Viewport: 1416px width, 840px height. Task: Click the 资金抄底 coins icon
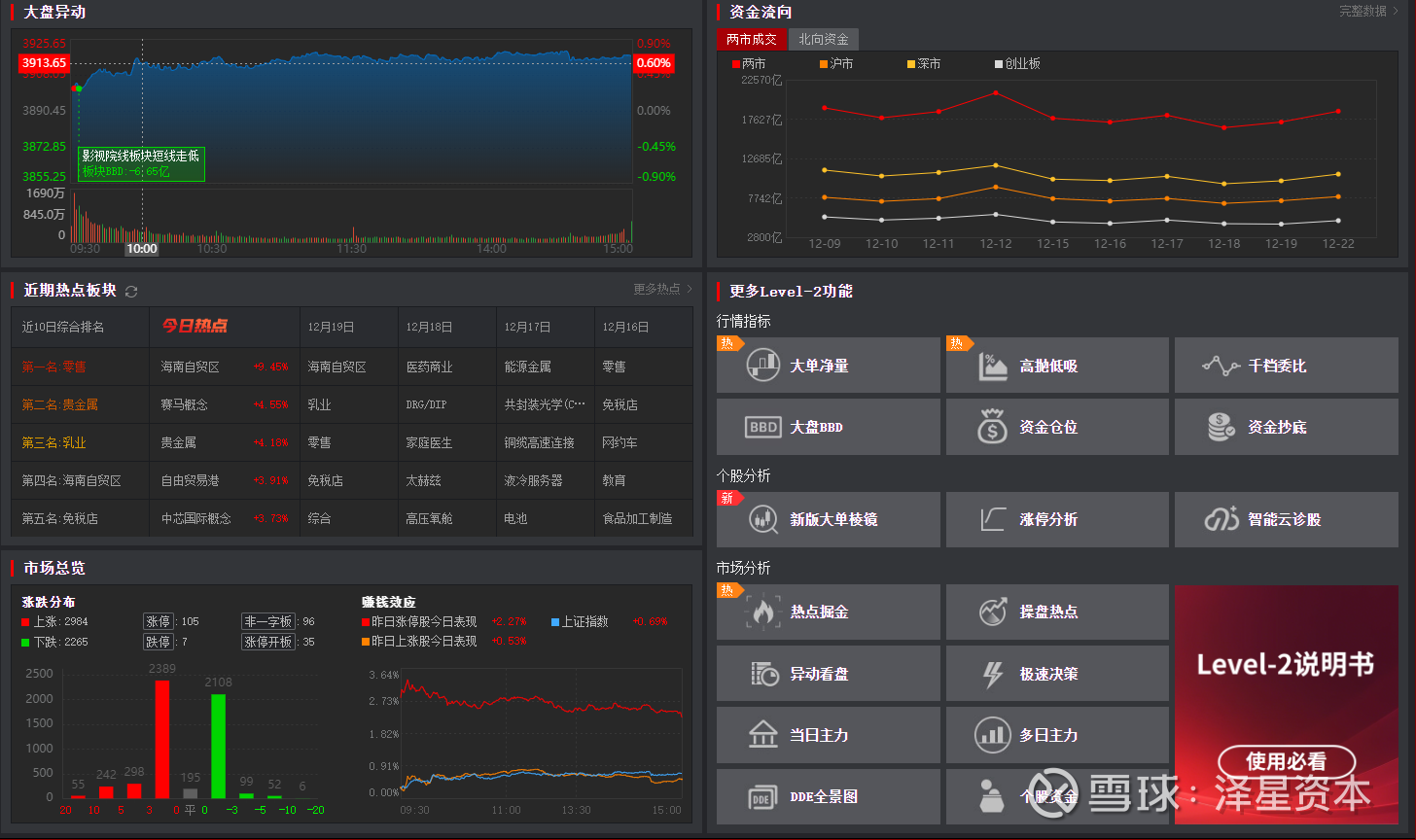1221,427
